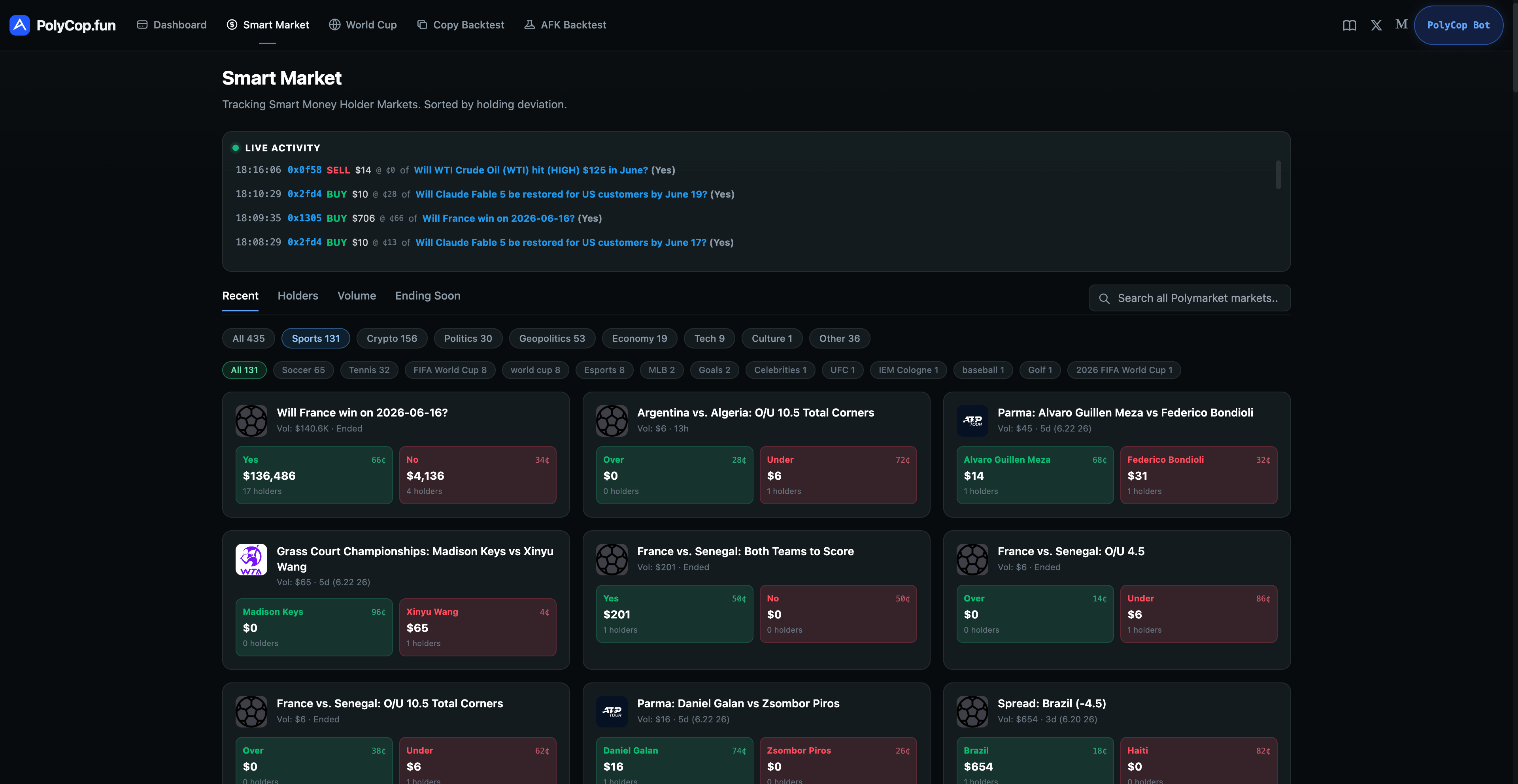
Task: Open World Cup nav item
Action: pos(363,25)
